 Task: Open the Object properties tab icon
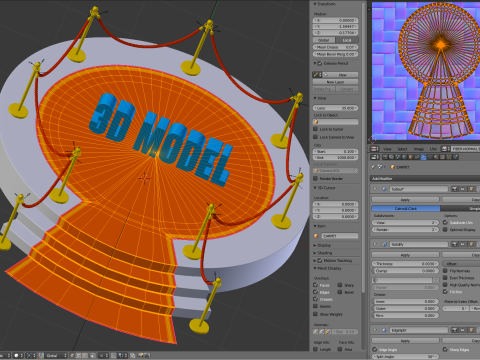[410, 157]
